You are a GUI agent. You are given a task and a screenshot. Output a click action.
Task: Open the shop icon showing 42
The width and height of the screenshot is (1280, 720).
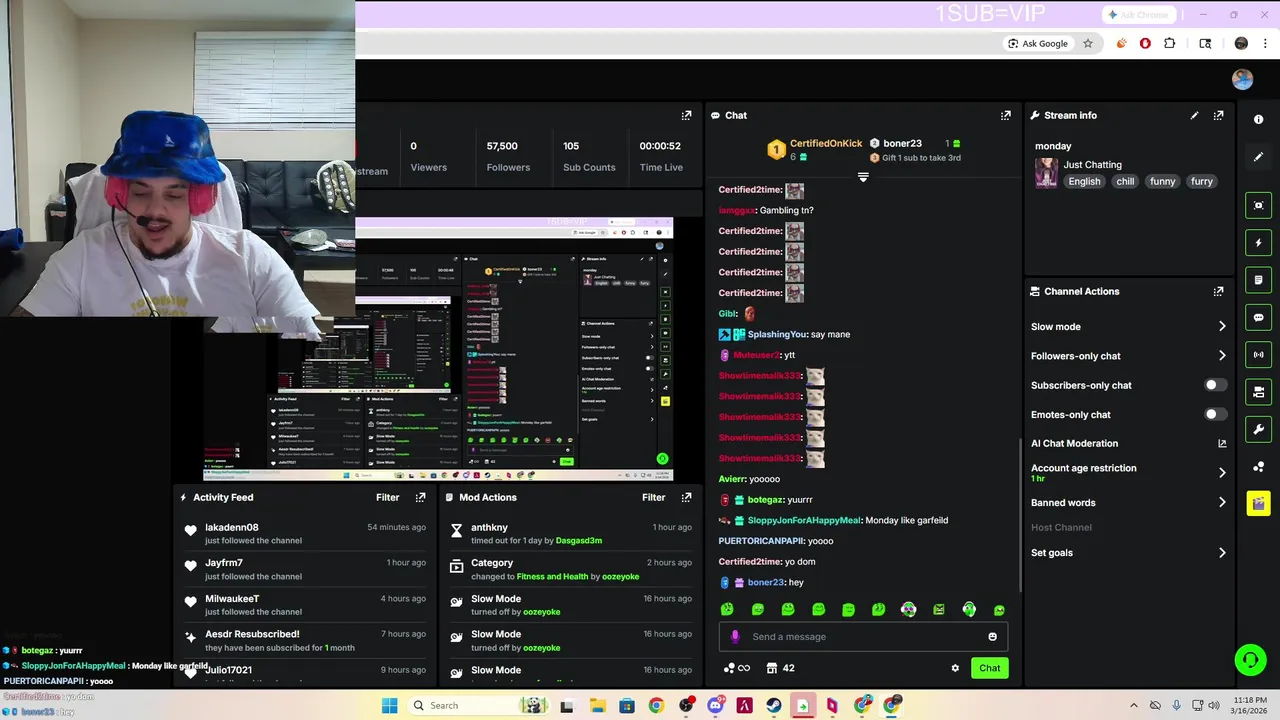[x=780, y=668]
